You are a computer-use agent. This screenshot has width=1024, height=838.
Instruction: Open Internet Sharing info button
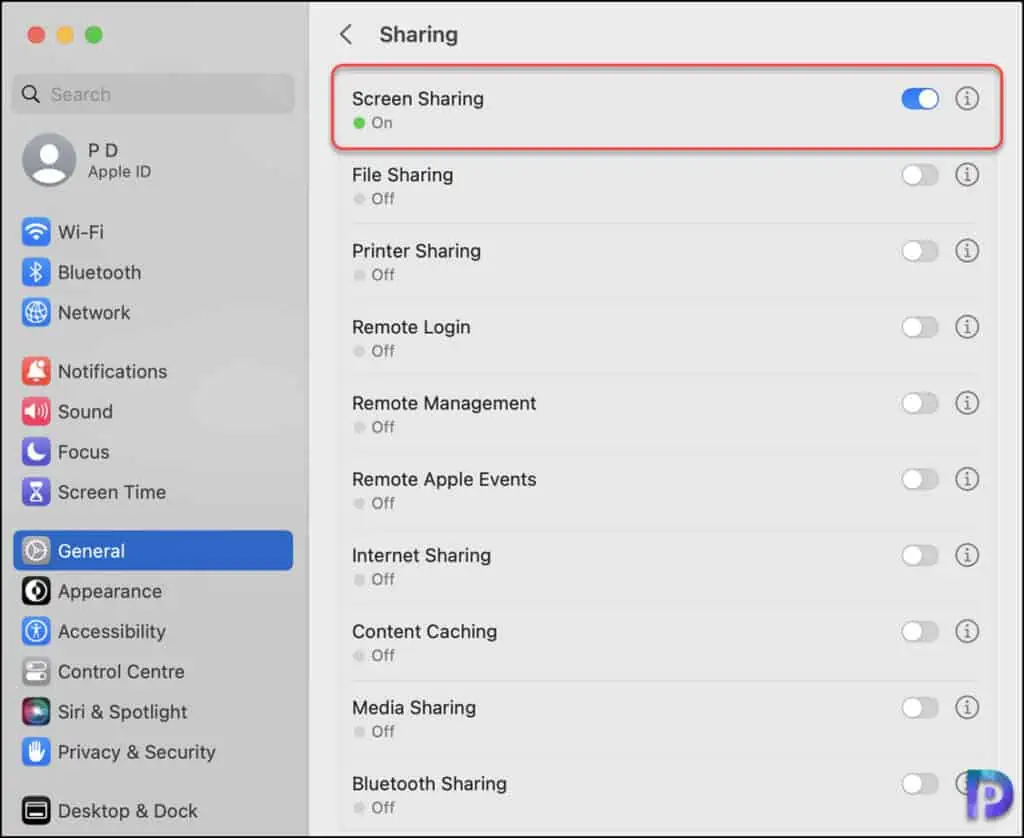pos(967,555)
